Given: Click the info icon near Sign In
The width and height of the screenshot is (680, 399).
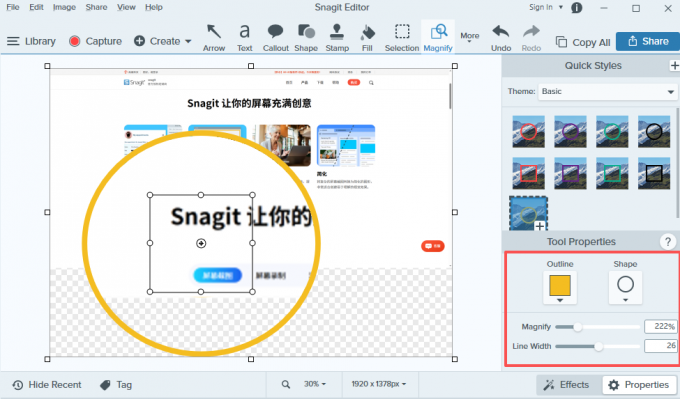Looking at the screenshot, I should [576, 8].
